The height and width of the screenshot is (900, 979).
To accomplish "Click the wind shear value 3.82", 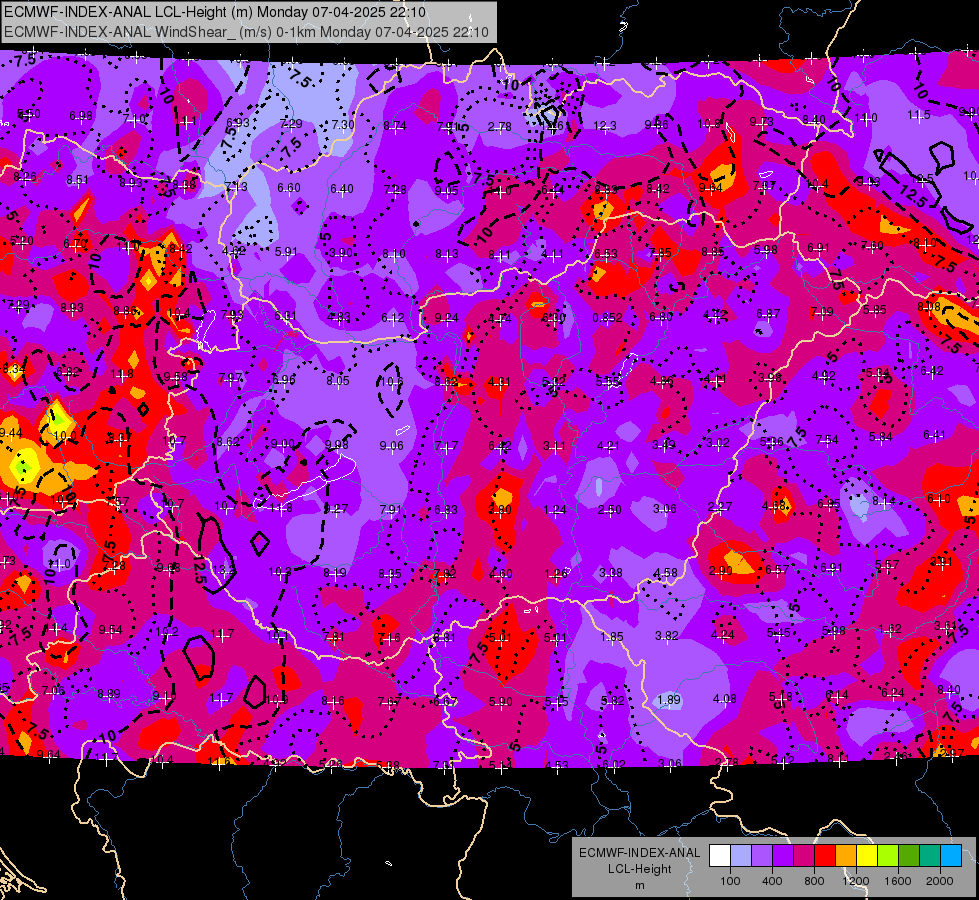I will [667, 636].
